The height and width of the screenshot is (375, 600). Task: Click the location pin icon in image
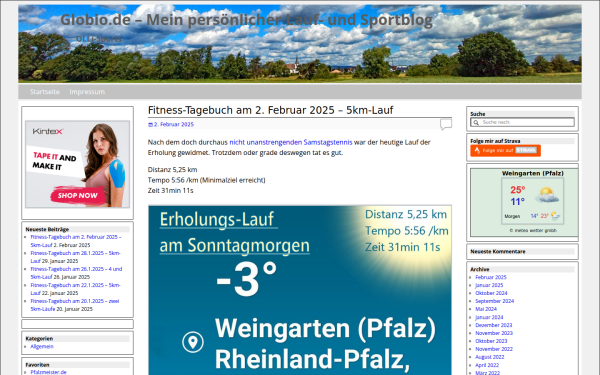[193, 342]
